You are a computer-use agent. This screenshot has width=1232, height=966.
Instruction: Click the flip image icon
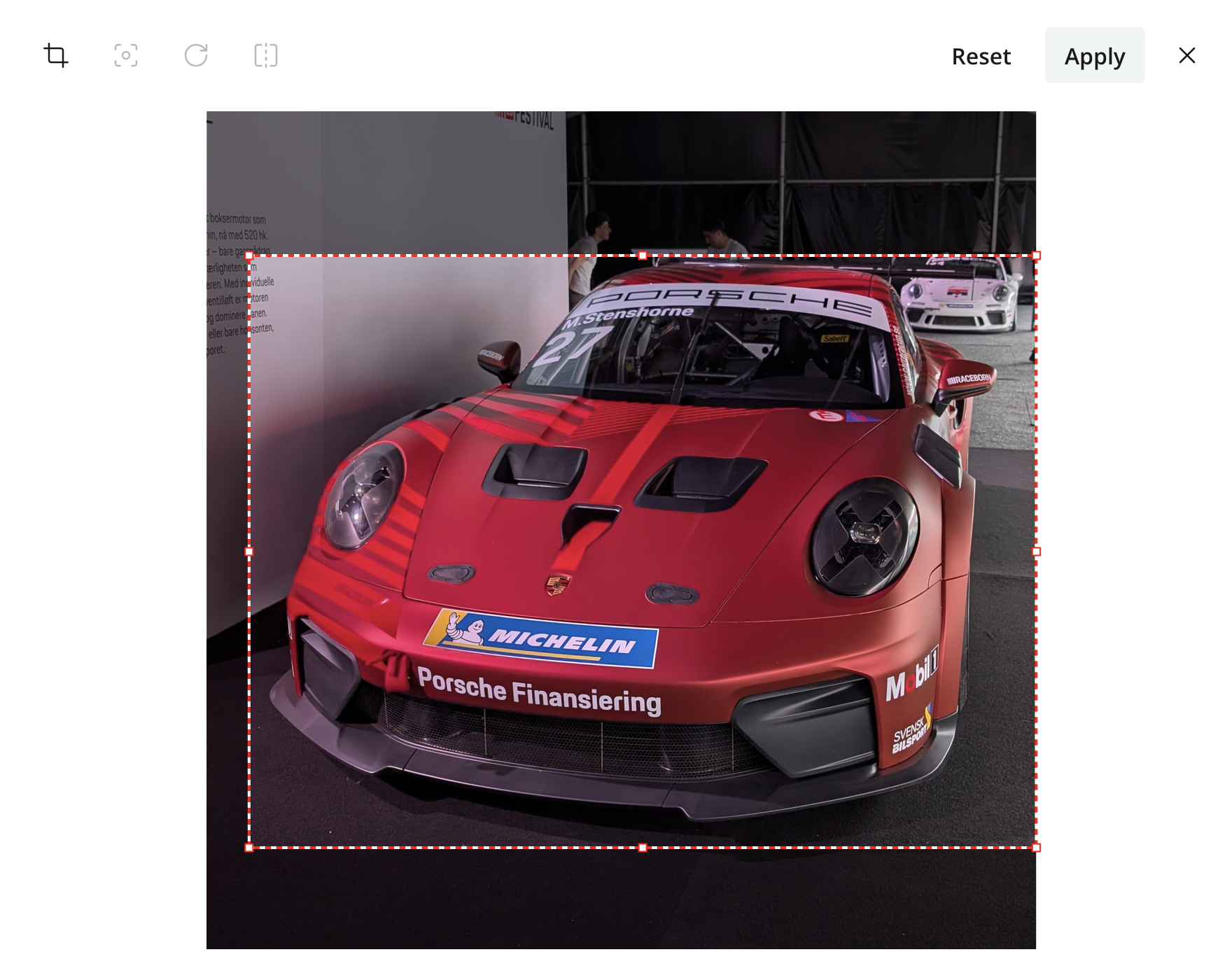[x=266, y=55]
